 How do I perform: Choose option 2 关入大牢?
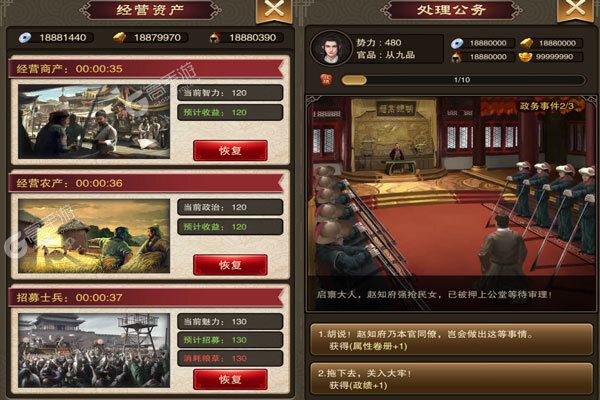[451, 379]
